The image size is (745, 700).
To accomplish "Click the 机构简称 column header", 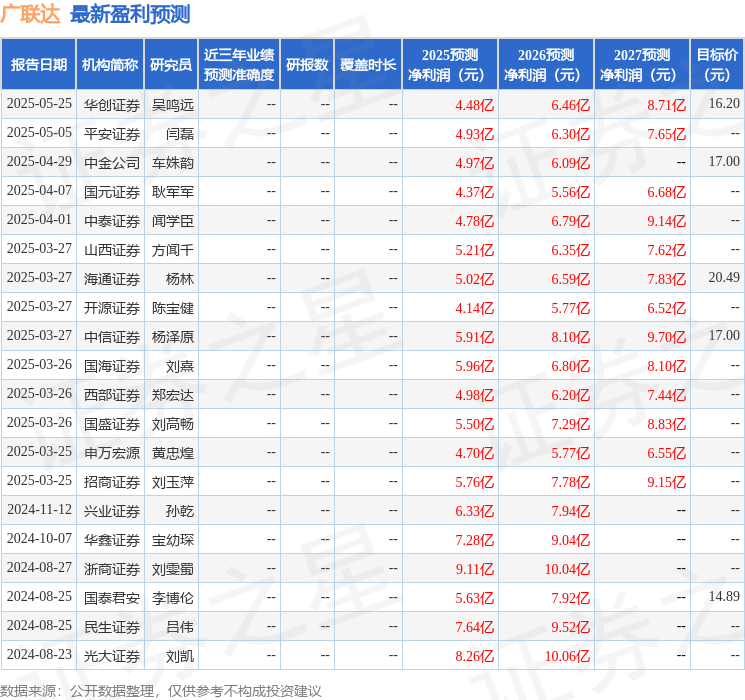I will [x=110, y=65].
